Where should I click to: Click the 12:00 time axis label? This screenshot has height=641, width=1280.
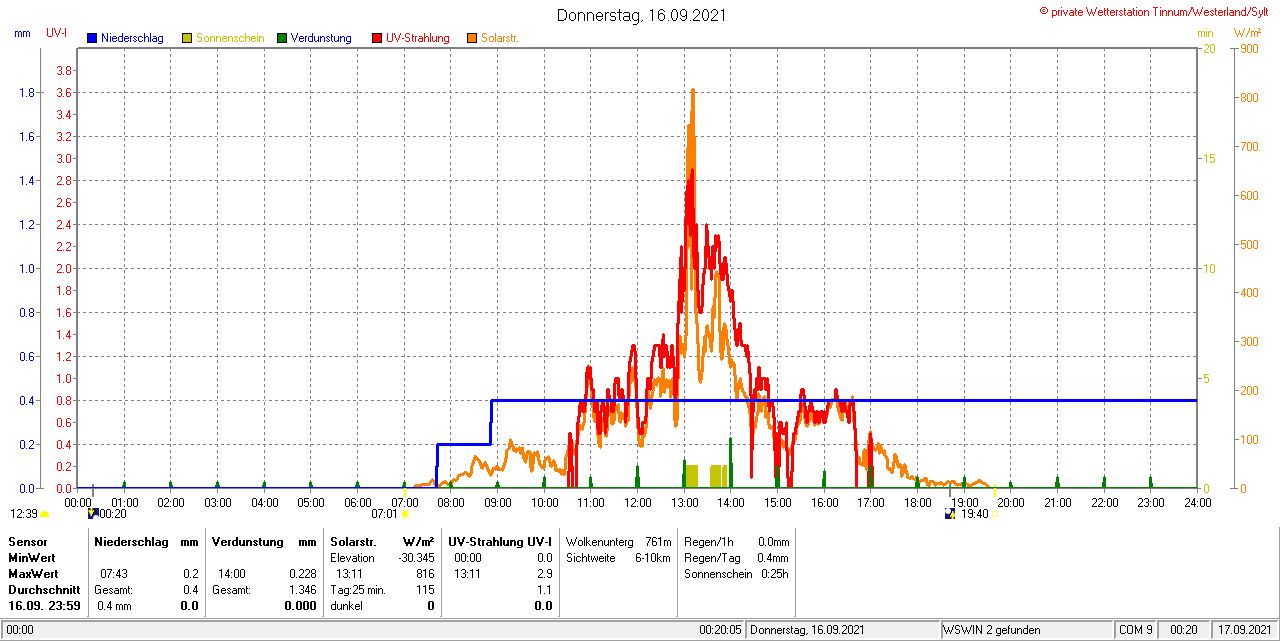(x=637, y=502)
